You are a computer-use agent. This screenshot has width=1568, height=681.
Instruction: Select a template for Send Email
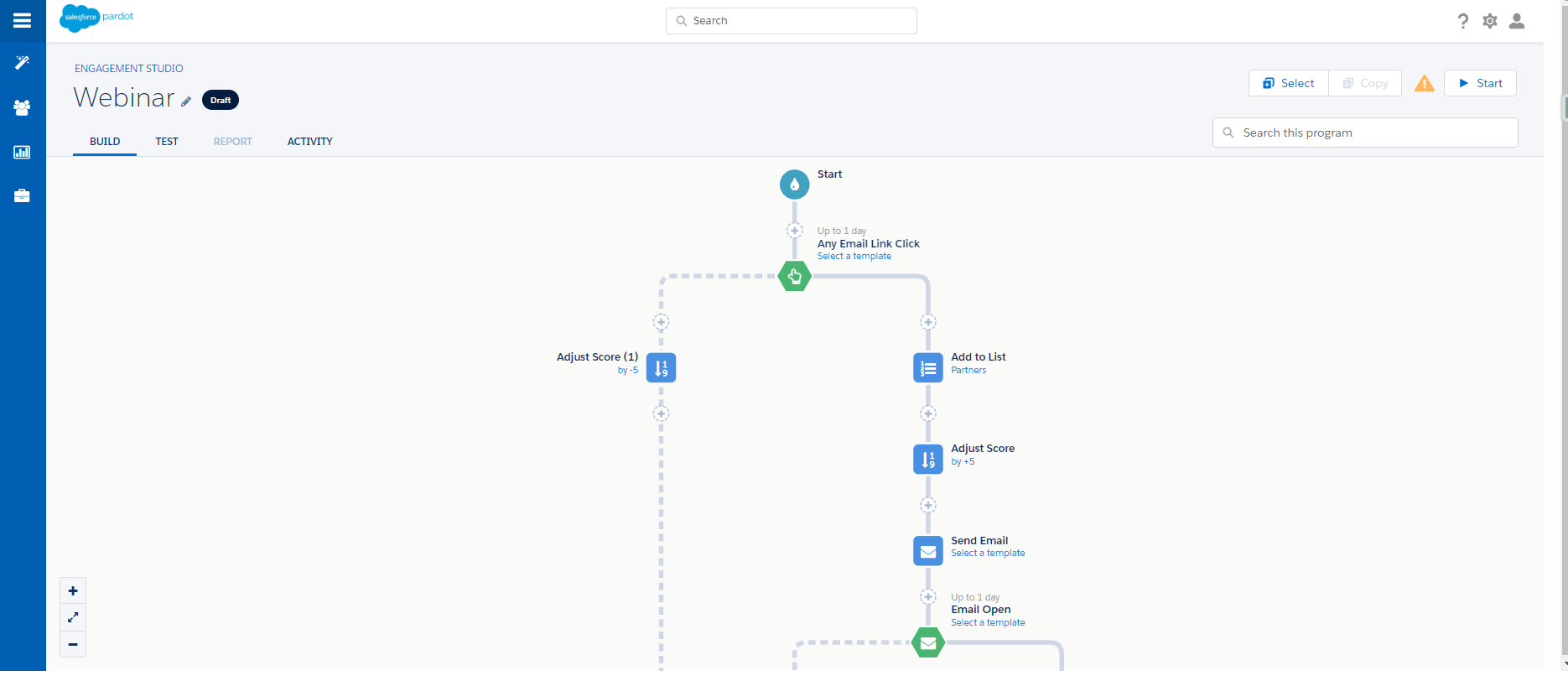pos(988,554)
